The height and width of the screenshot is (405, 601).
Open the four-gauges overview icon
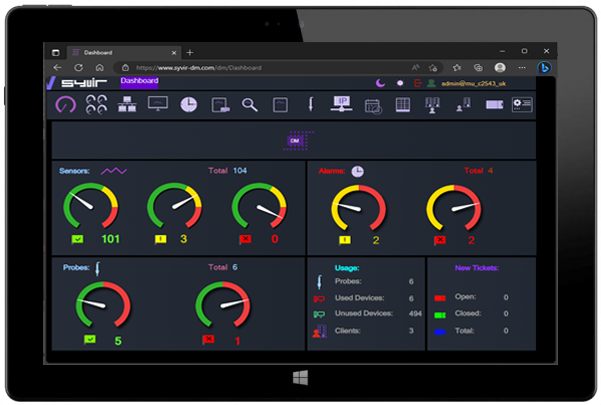pyautogui.click(x=96, y=105)
